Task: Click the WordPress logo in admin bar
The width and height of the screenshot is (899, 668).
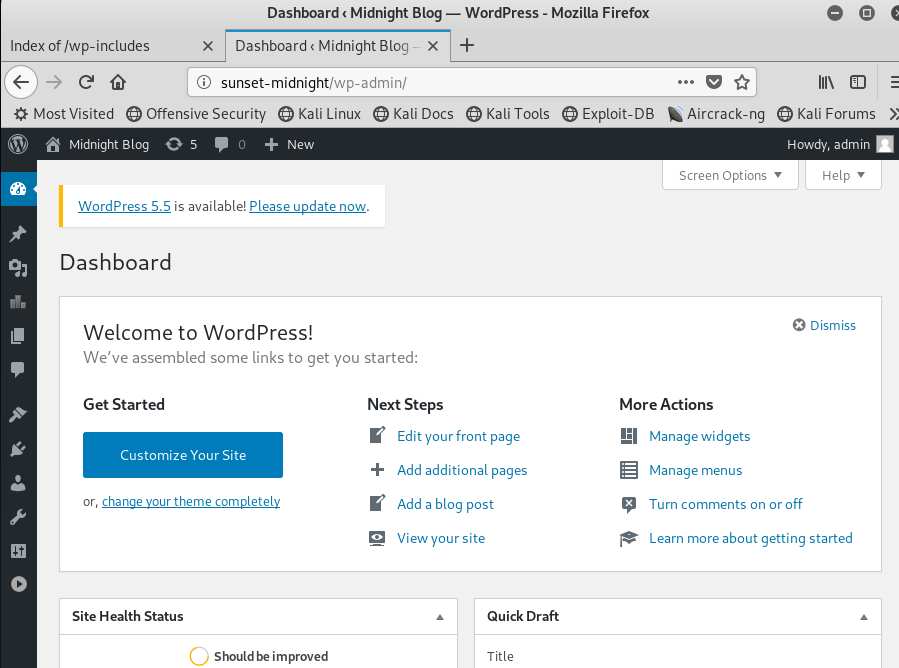Action: 18,144
